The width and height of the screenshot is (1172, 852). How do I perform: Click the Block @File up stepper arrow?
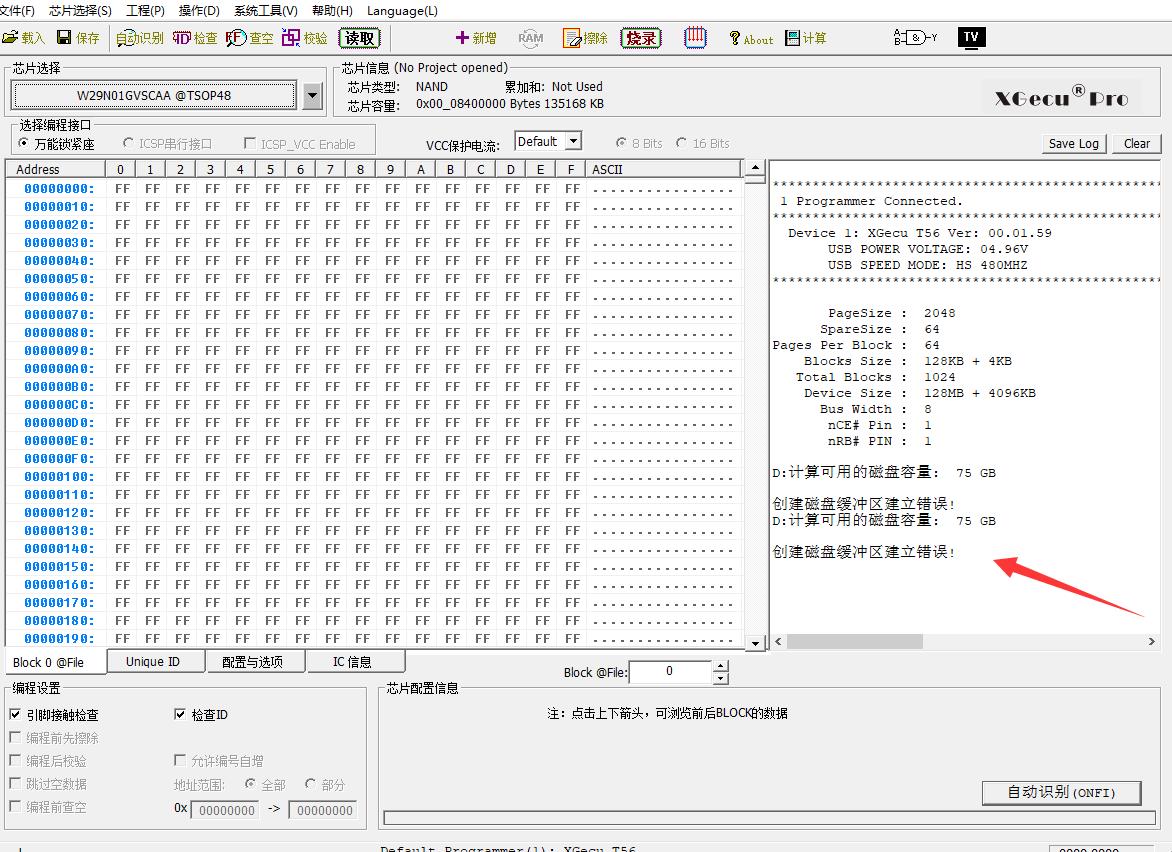(x=721, y=666)
